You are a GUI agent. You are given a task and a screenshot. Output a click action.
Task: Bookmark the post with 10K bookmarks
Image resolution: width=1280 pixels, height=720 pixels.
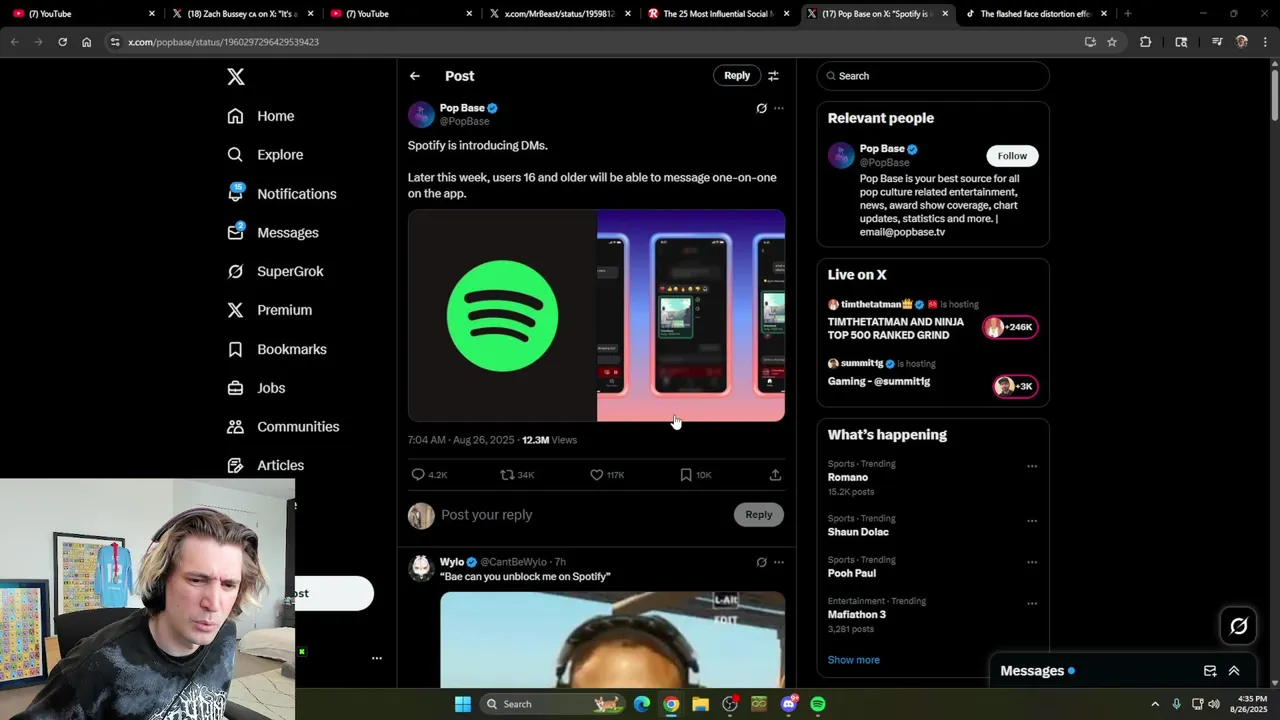pyautogui.click(x=686, y=475)
